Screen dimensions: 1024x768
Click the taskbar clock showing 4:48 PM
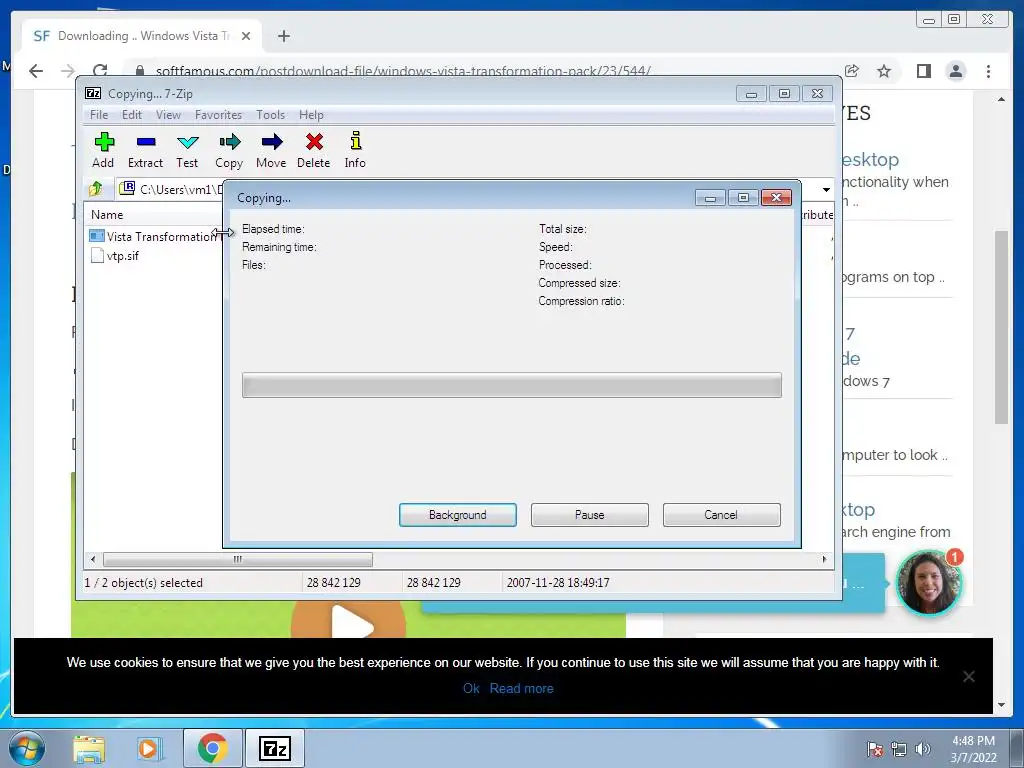pyautogui.click(x=973, y=749)
